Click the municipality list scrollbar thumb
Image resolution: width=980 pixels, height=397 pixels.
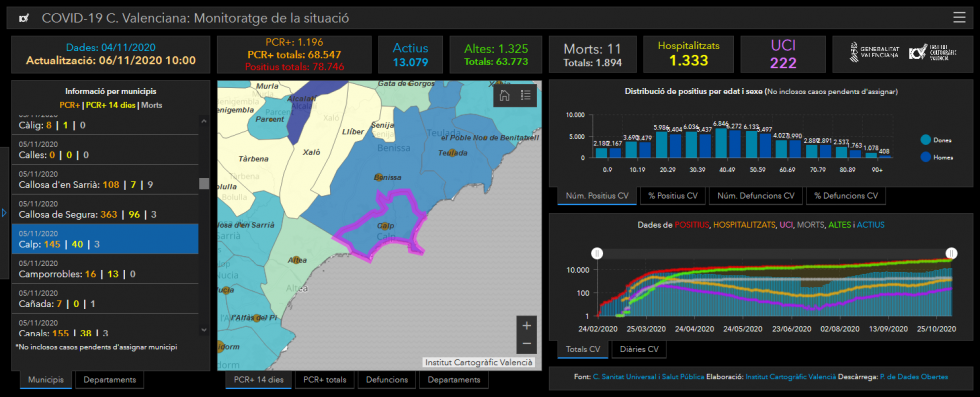(x=204, y=183)
